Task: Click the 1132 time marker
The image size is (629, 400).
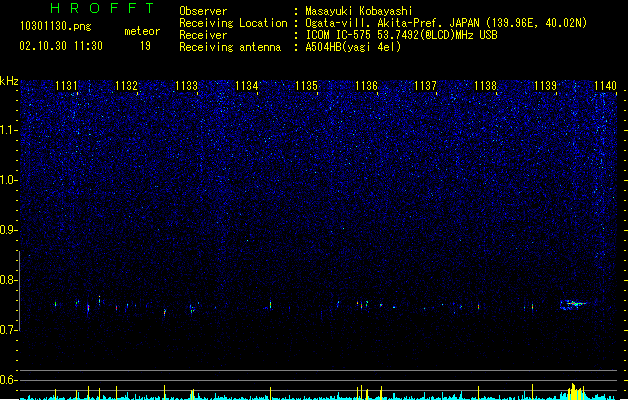Action: coord(127,86)
